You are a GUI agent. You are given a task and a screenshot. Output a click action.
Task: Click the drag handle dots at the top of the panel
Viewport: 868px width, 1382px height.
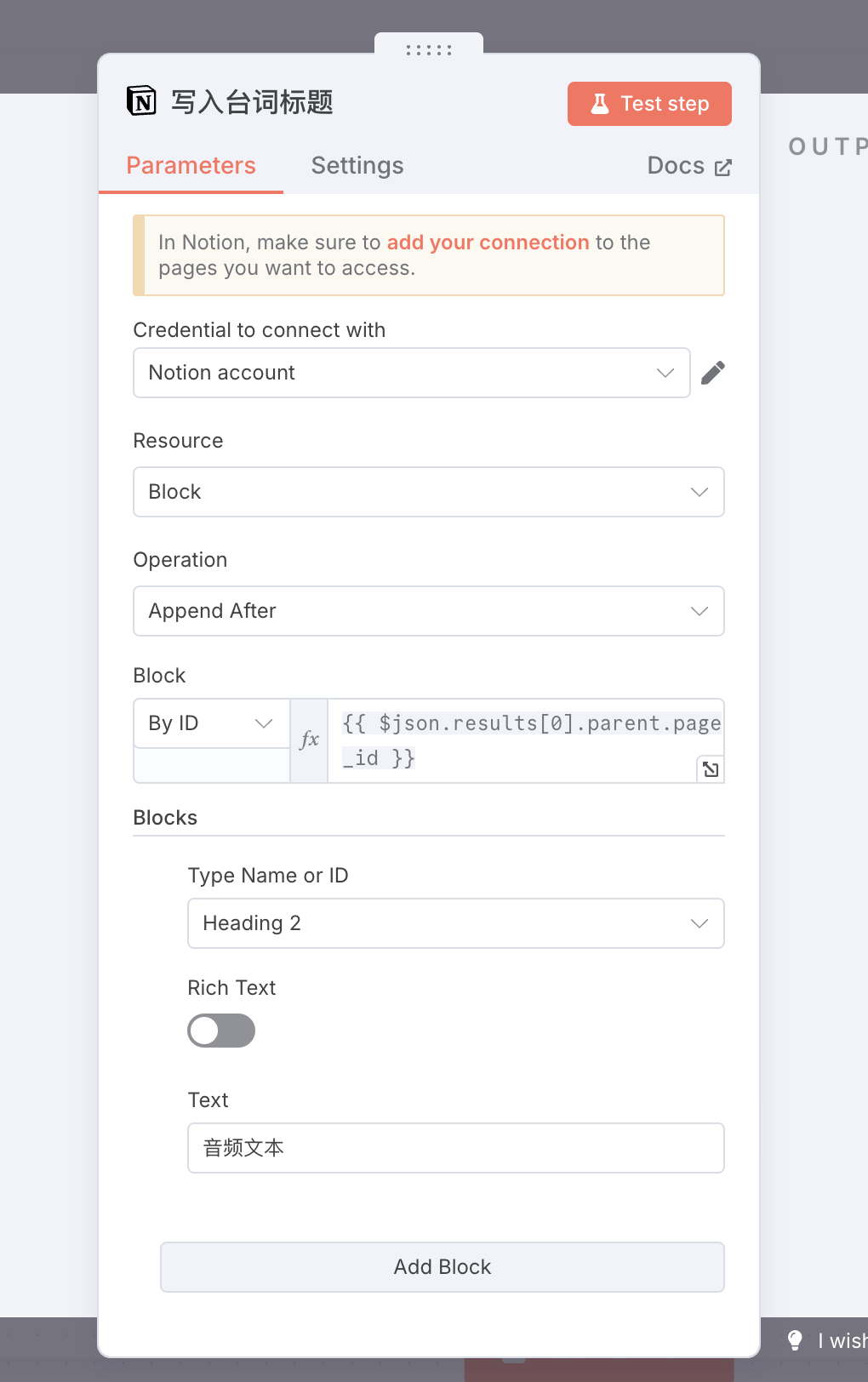click(429, 50)
